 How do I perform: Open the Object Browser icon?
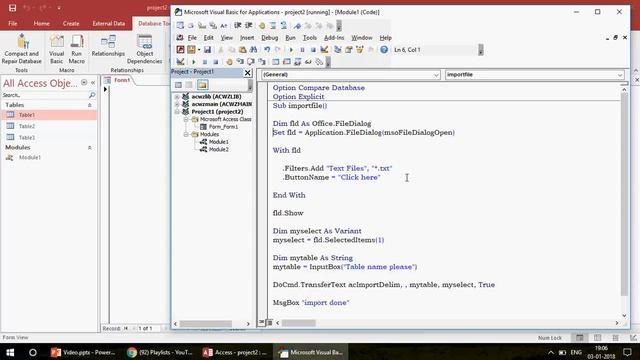pos(359,50)
